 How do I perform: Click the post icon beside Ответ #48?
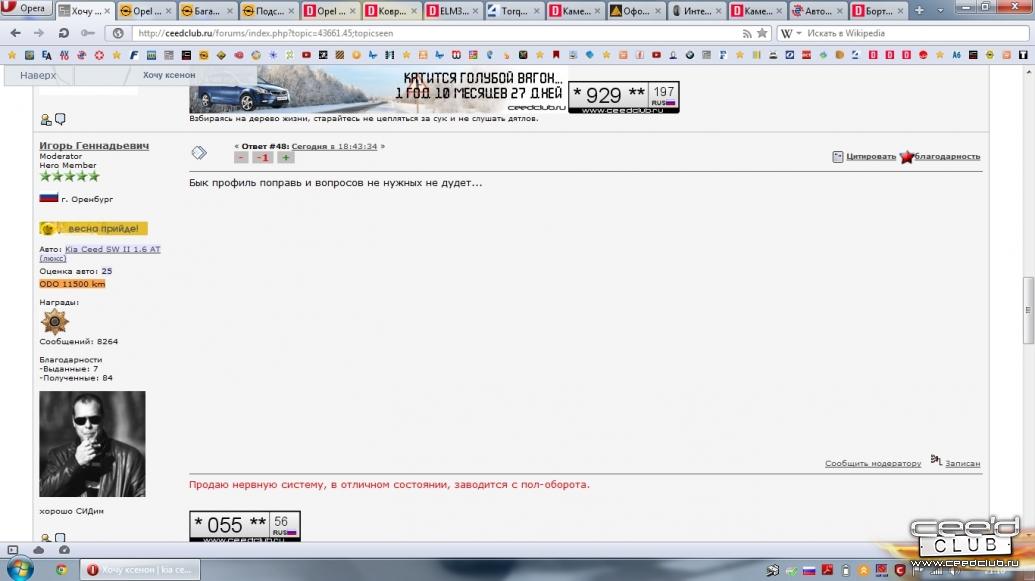pyautogui.click(x=199, y=153)
